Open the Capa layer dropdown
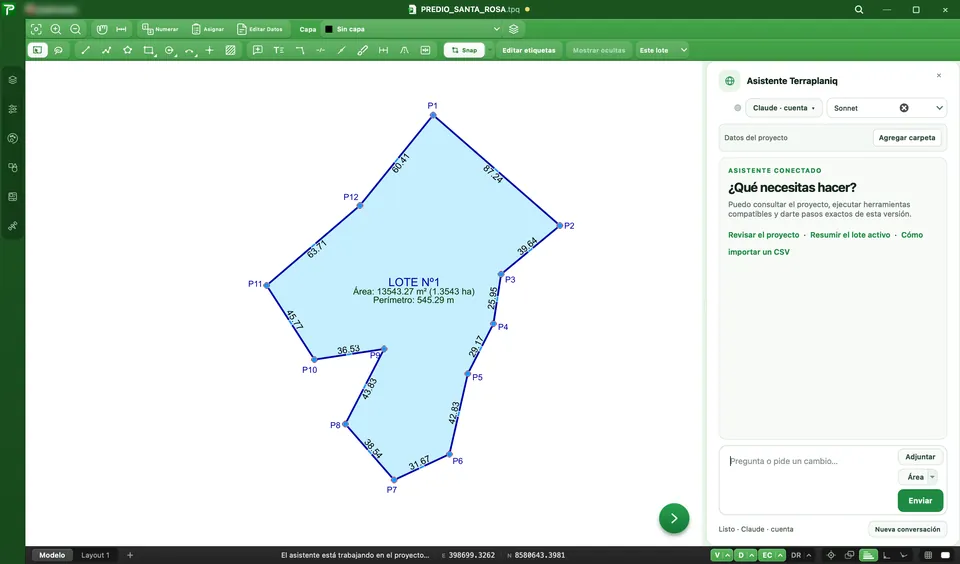 click(x=413, y=29)
